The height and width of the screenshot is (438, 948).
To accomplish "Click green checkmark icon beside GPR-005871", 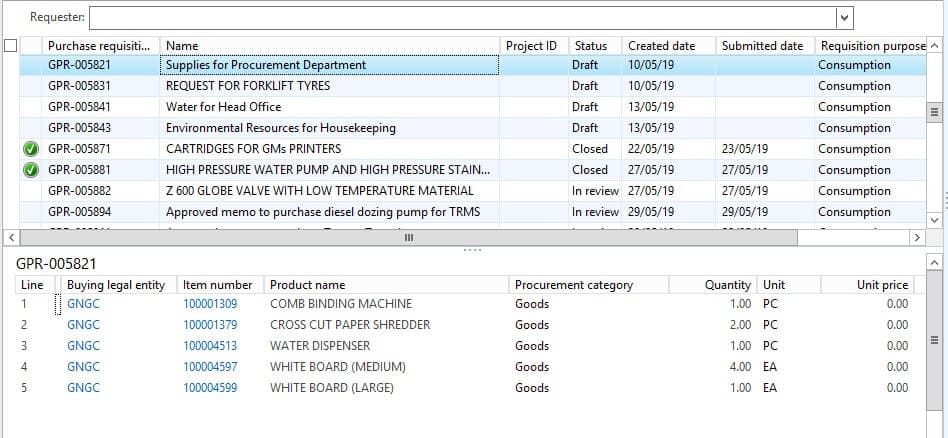I will point(31,149).
